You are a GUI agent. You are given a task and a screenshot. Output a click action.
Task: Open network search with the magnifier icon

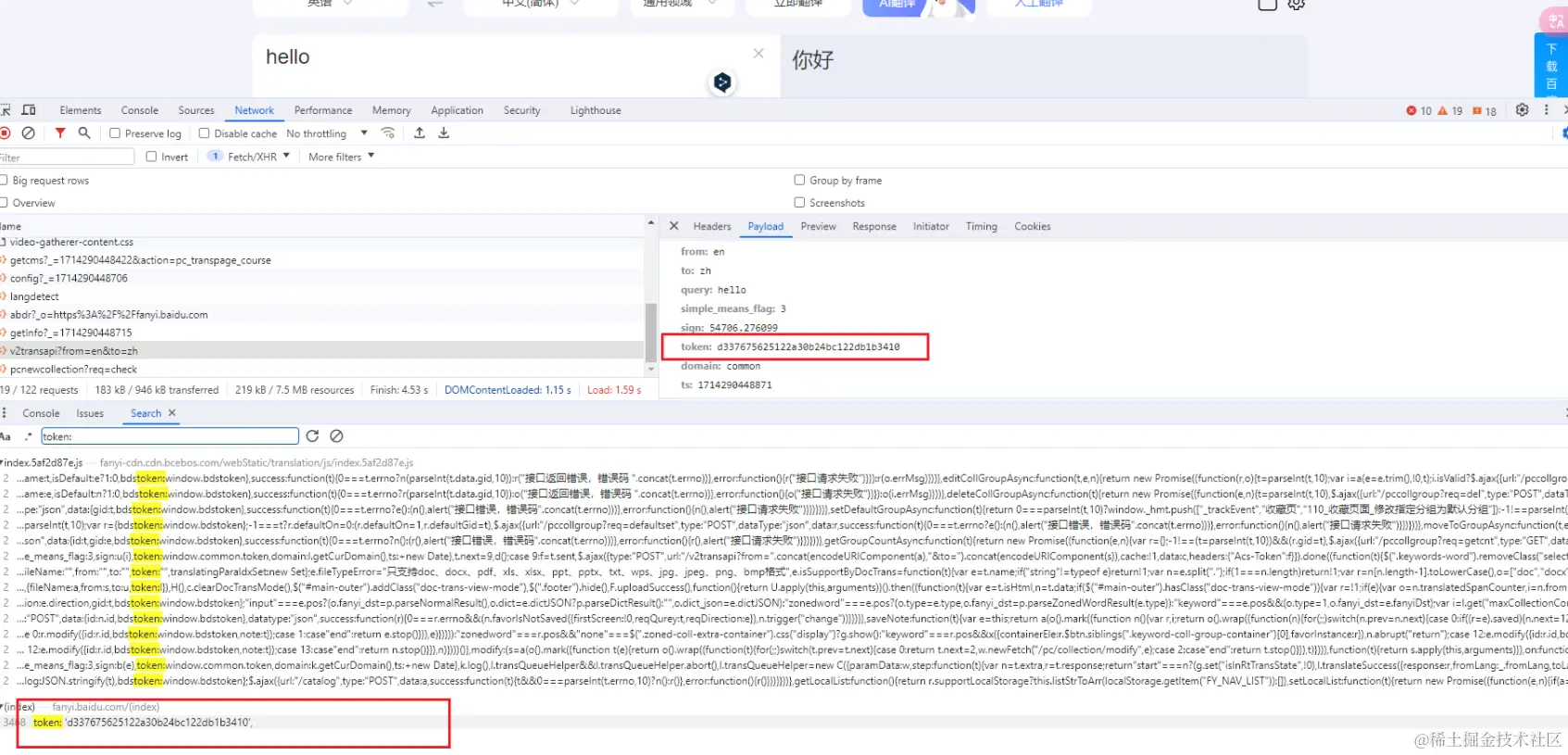pos(84,133)
